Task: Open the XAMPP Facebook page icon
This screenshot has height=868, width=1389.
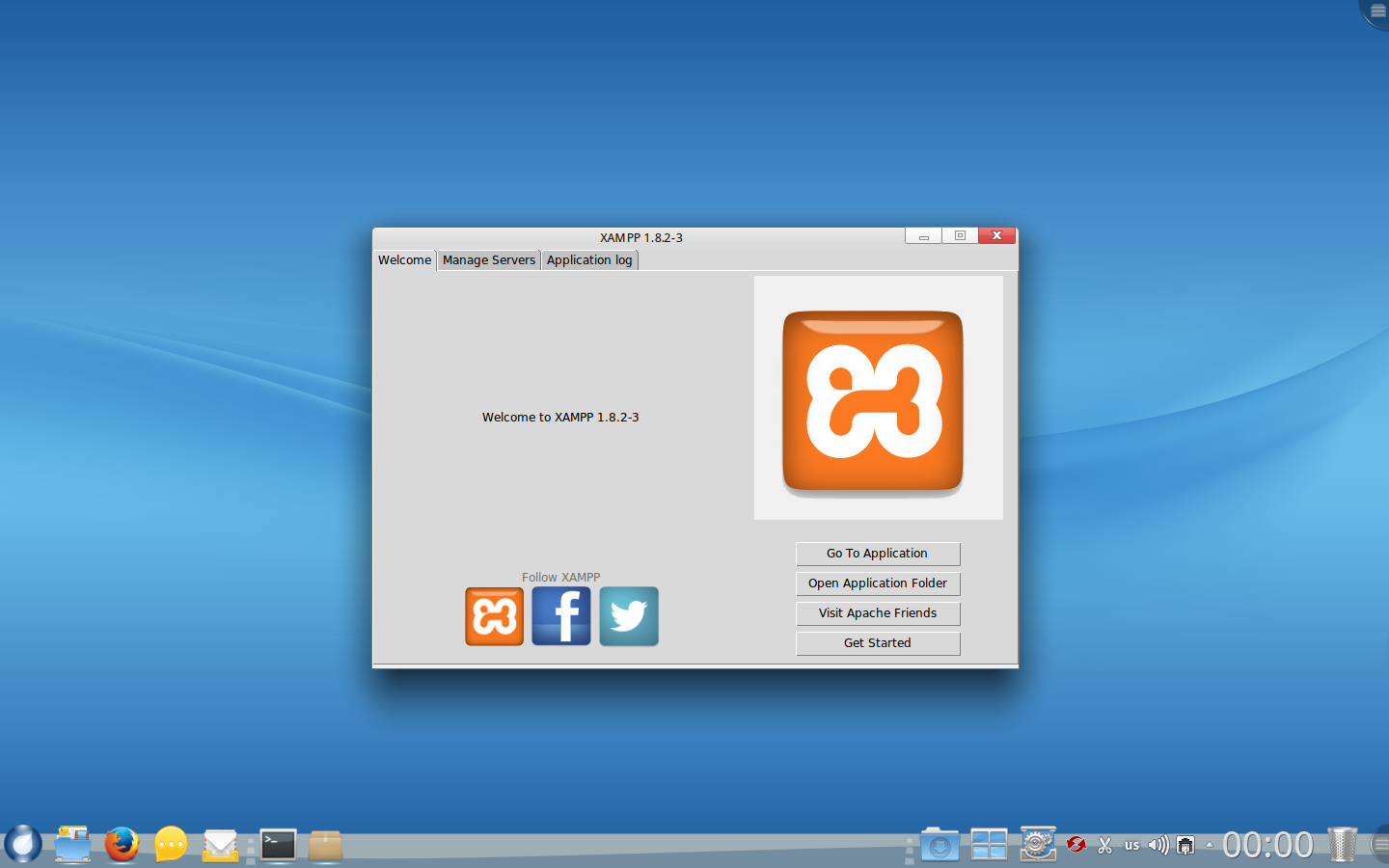Action: [561, 616]
